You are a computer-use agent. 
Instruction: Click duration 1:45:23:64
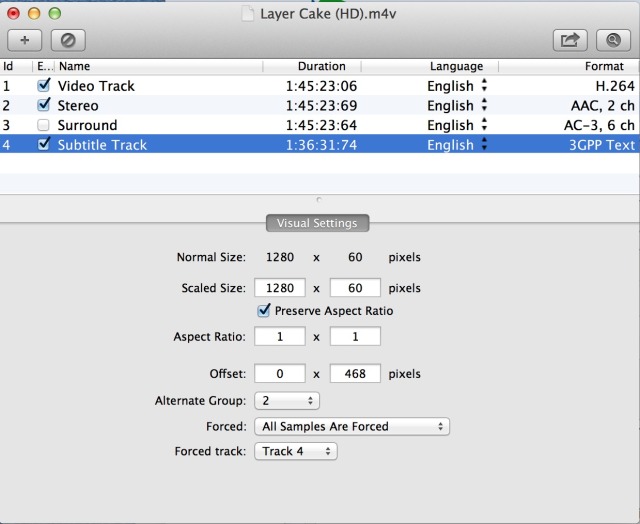(x=321, y=125)
